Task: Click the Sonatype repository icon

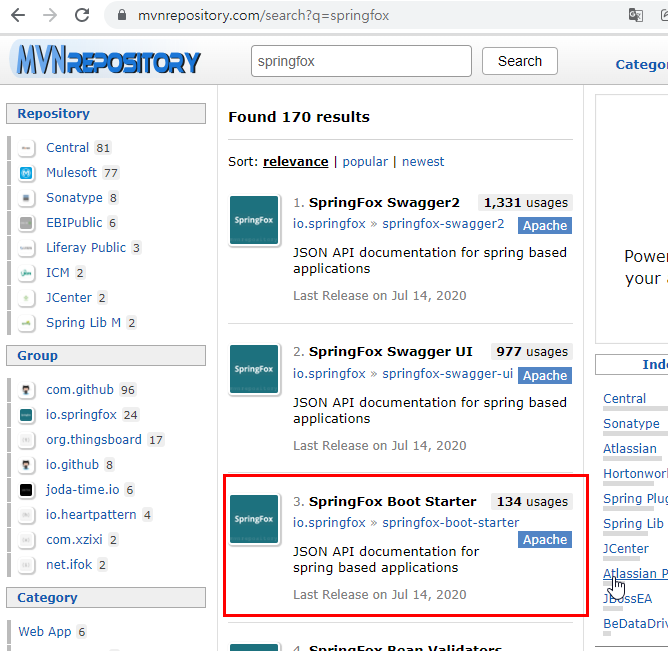Action: (26, 198)
